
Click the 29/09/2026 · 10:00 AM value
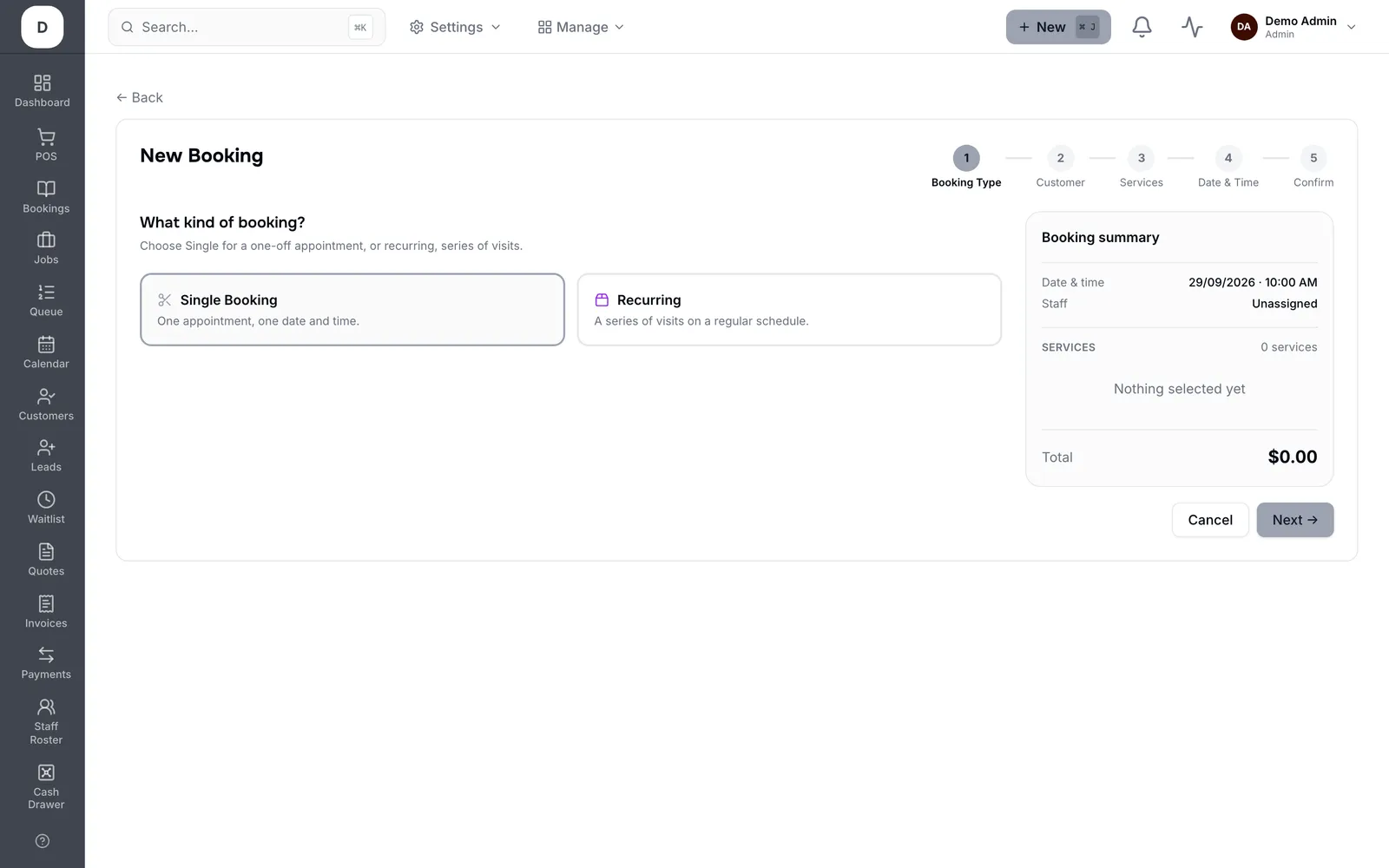tap(1253, 282)
